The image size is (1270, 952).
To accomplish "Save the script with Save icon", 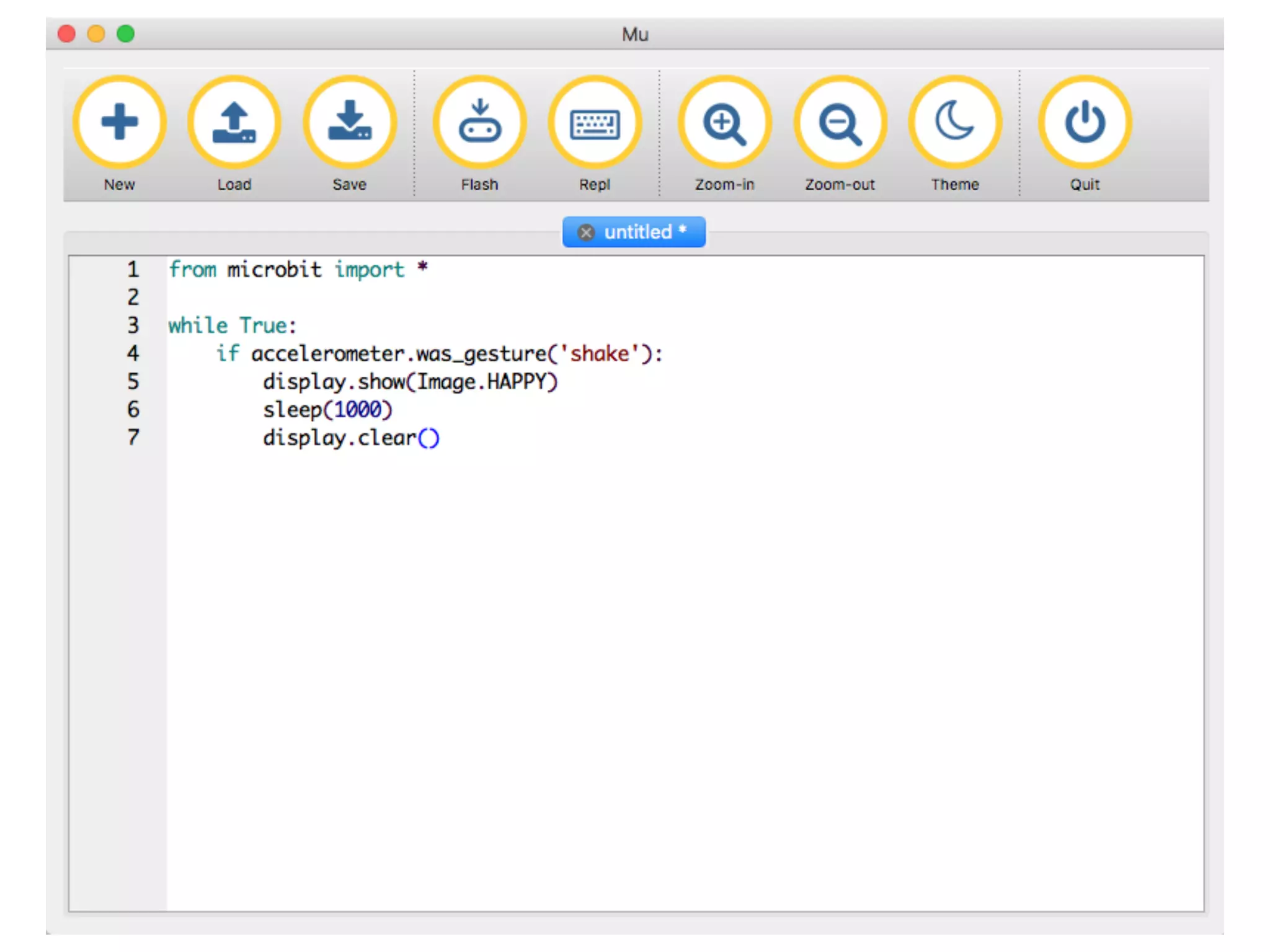I will [350, 122].
